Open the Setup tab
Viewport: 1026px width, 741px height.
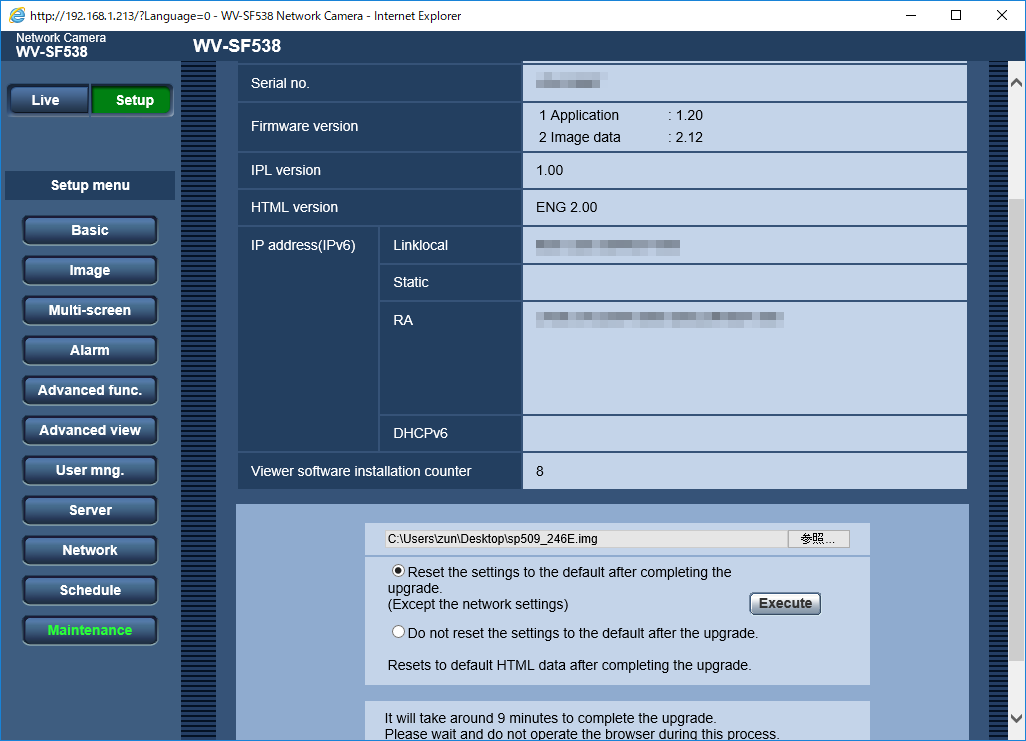(x=132, y=100)
